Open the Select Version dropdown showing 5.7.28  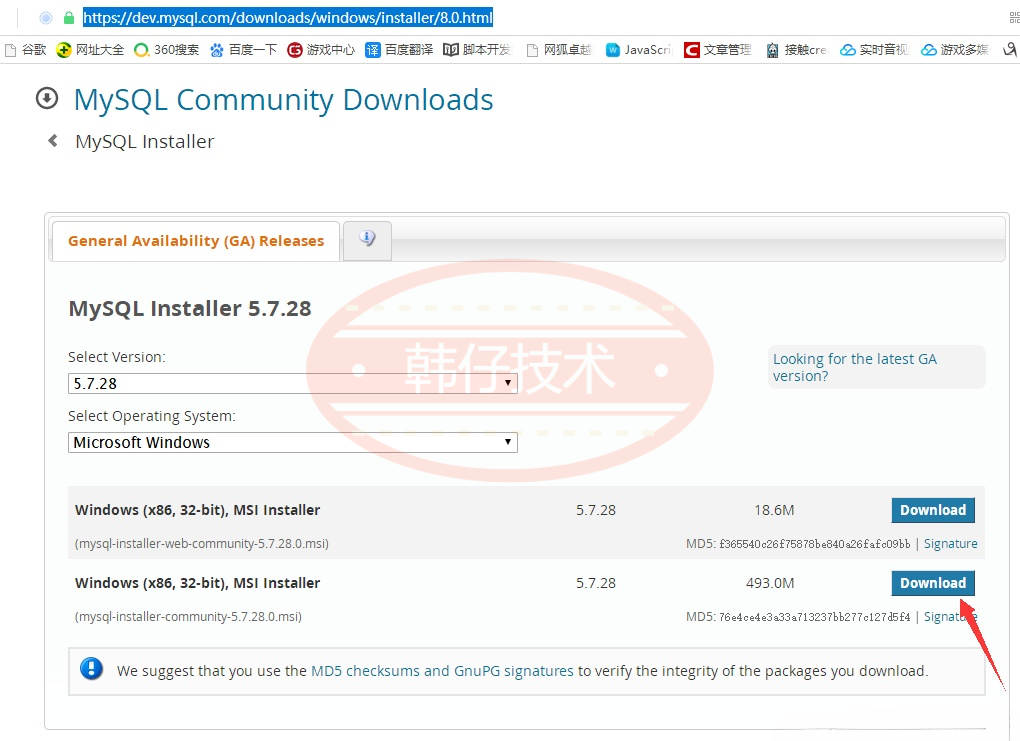pos(293,383)
